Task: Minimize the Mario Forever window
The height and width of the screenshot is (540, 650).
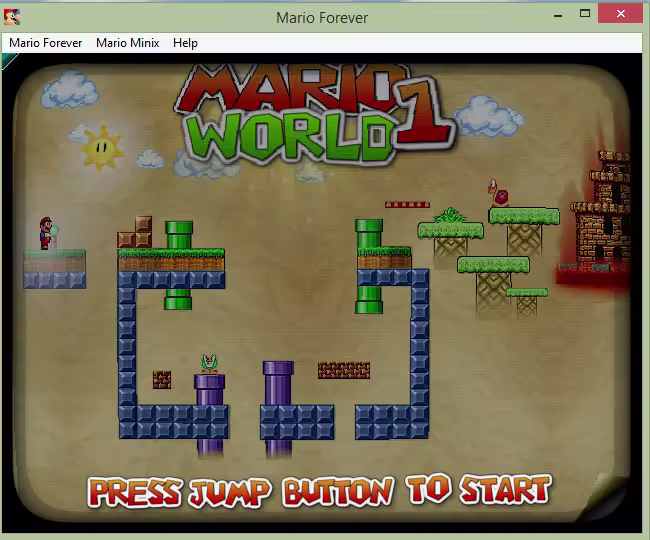Action: pyautogui.click(x=558, y=15)
